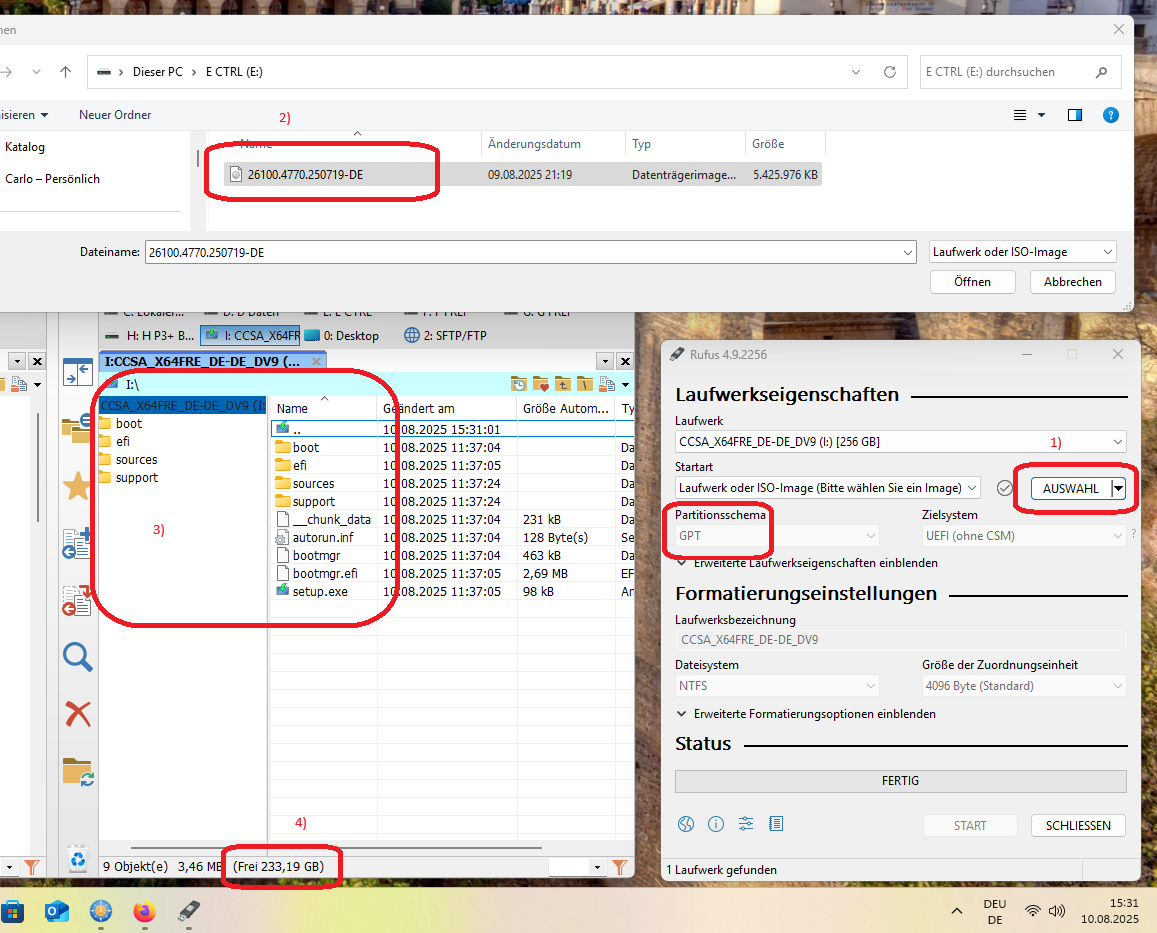
Task: Click the root folder backslash icon
Action: click(585, 384)
